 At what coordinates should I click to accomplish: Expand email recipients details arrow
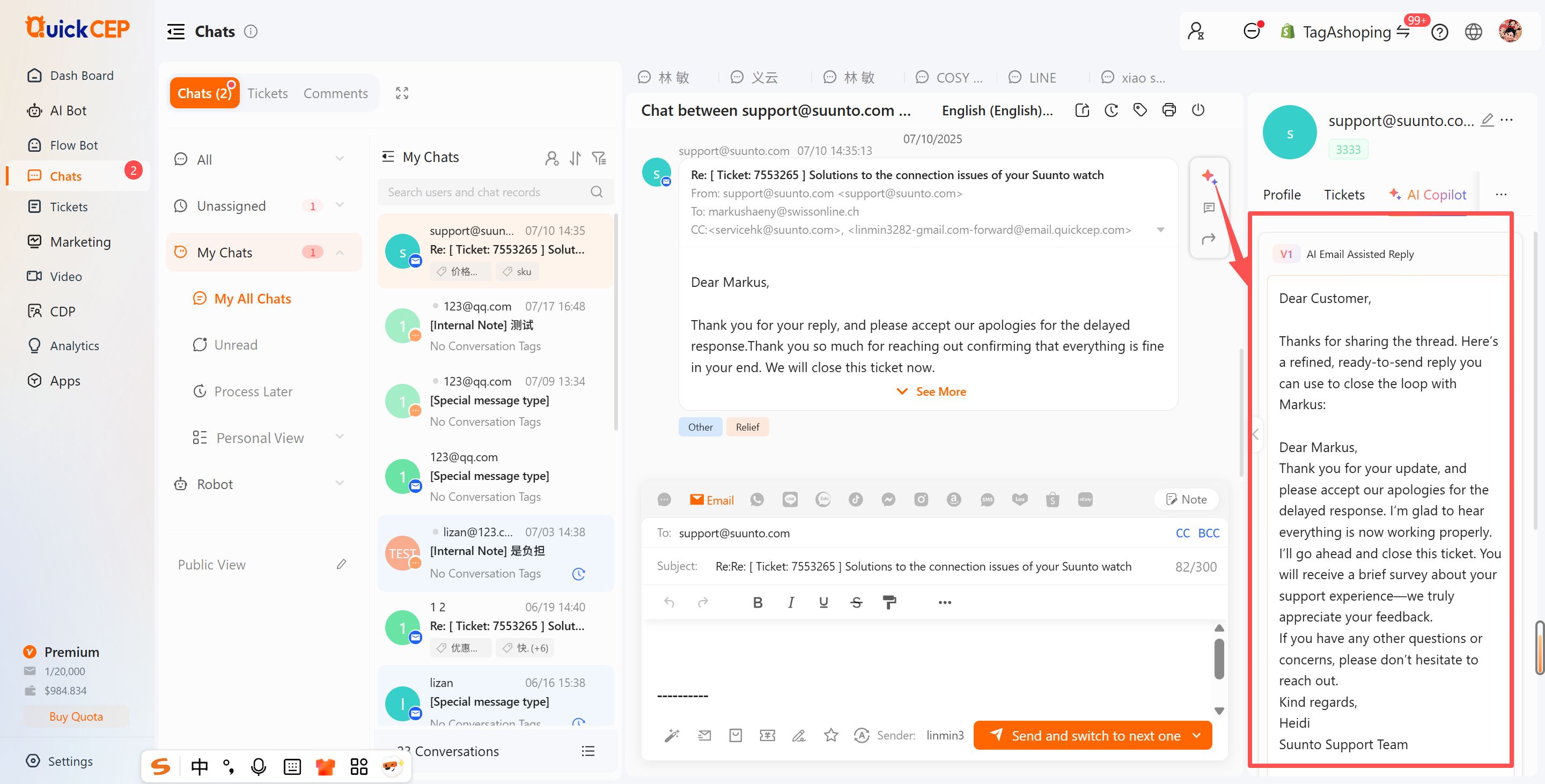click(x=1160, y=230)
